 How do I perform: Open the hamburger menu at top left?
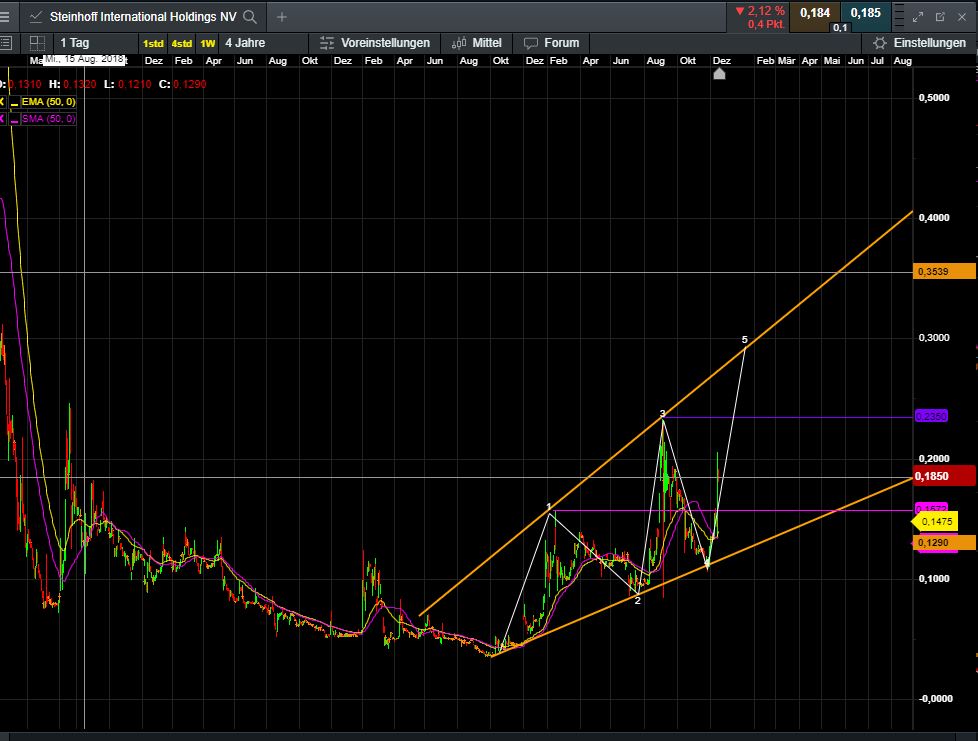4,17
